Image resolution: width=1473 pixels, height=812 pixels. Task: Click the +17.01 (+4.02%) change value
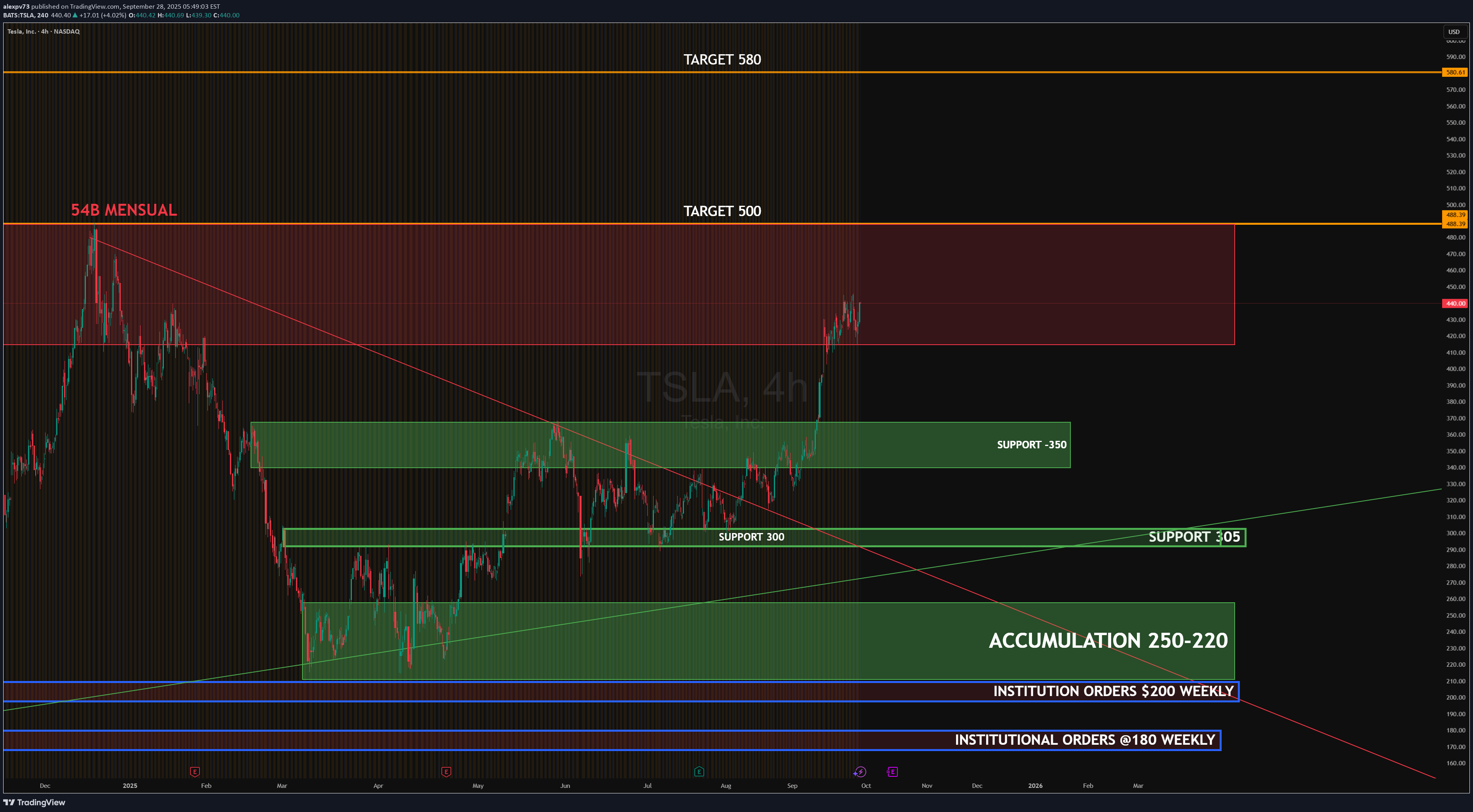pos(103,15)
